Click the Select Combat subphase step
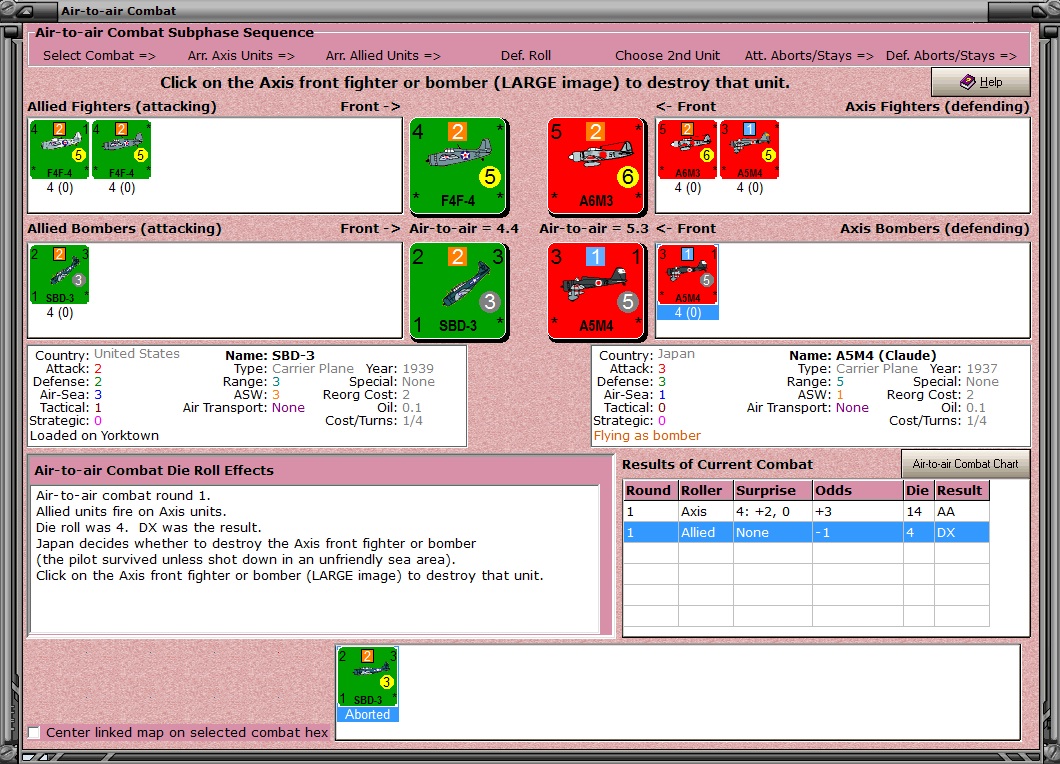 99,55
